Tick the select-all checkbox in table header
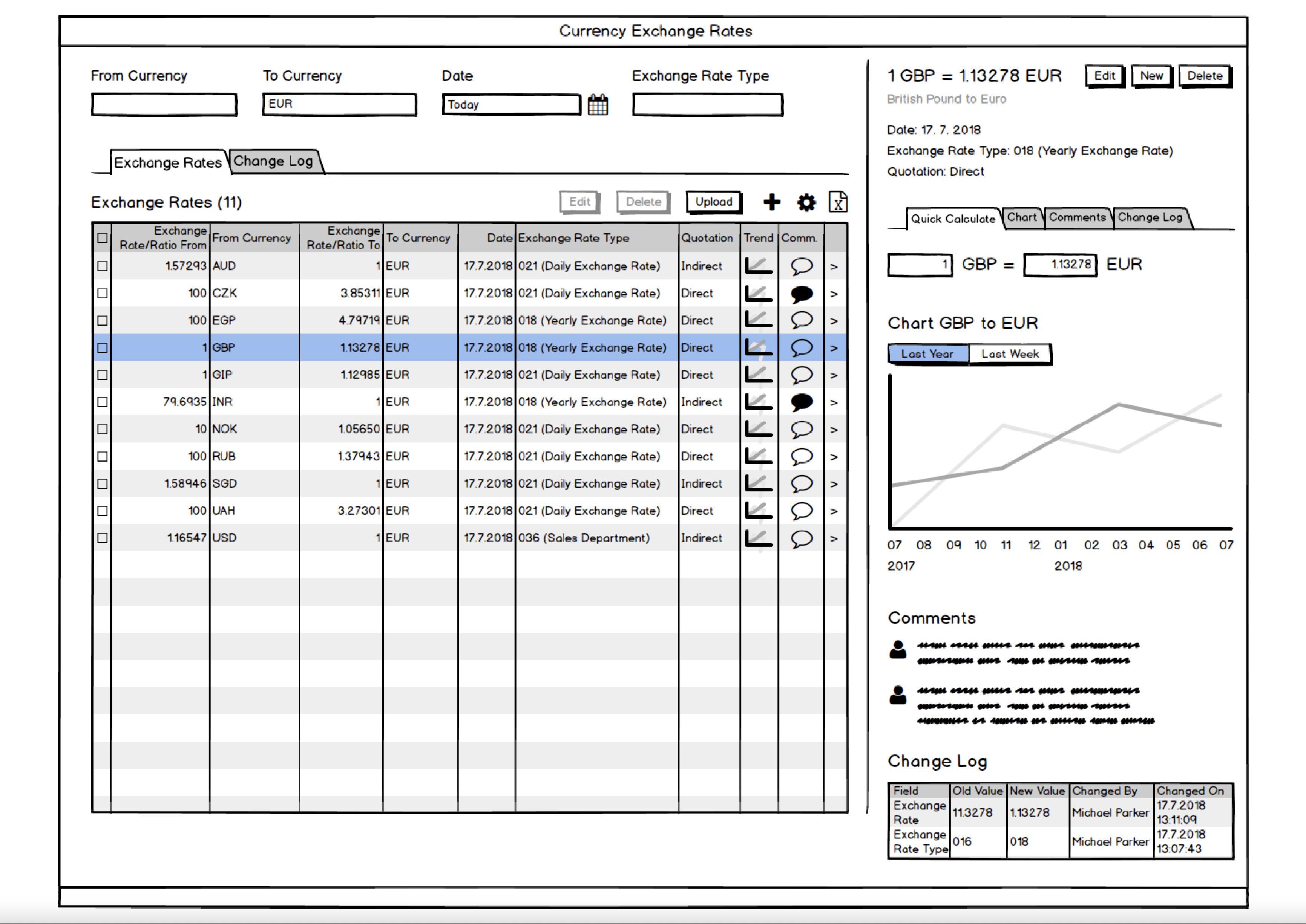Image resolution: width=1306 pixels, height=924 pixels. pyautogui.click(x=103, y=238)
